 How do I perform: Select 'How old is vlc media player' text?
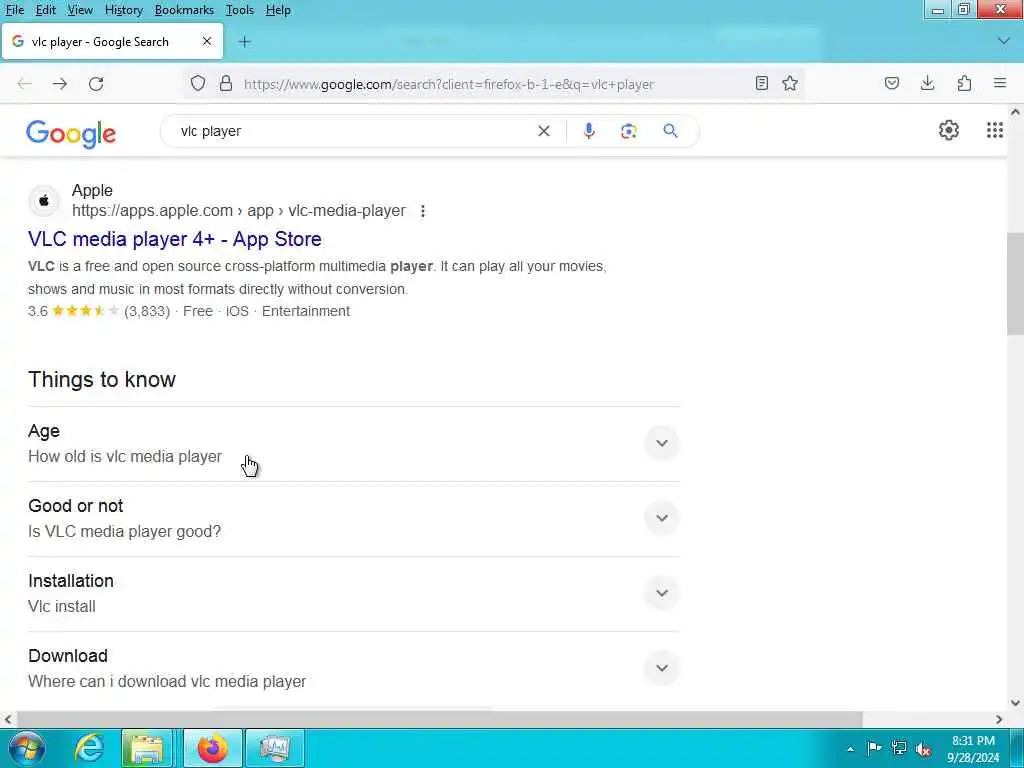(x=125, y=456)
